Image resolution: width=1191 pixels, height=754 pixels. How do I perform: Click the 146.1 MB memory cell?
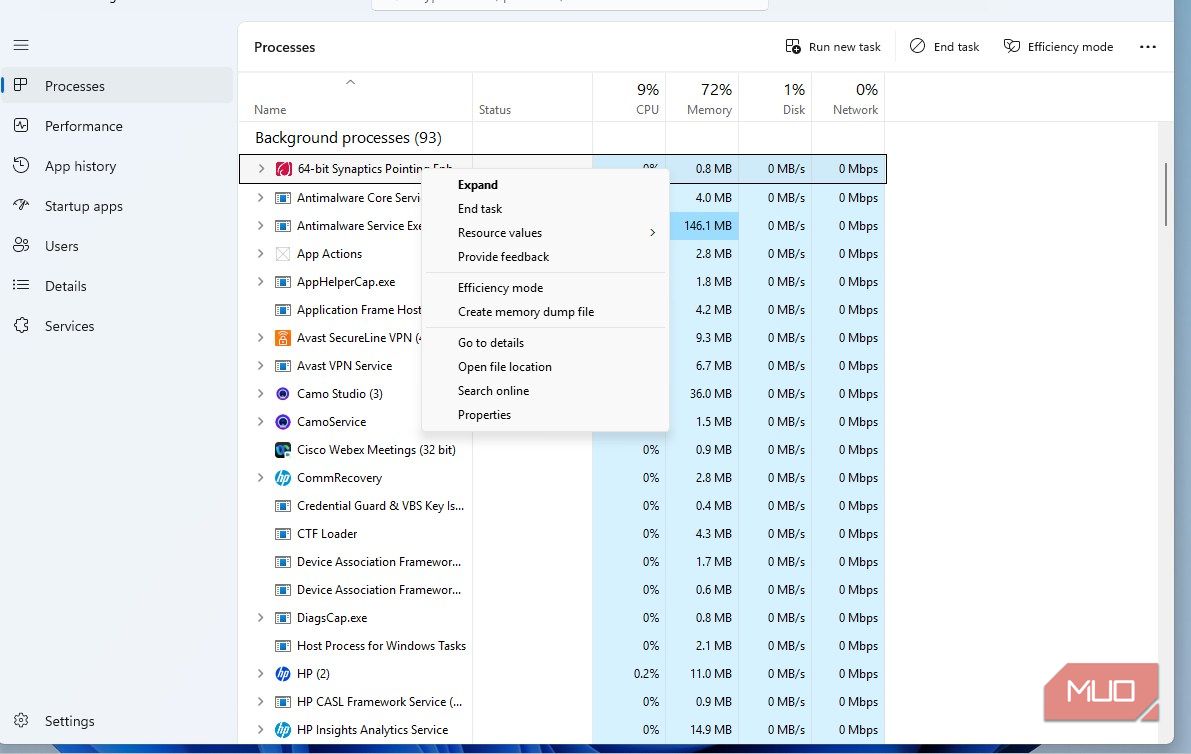(703, 226)
